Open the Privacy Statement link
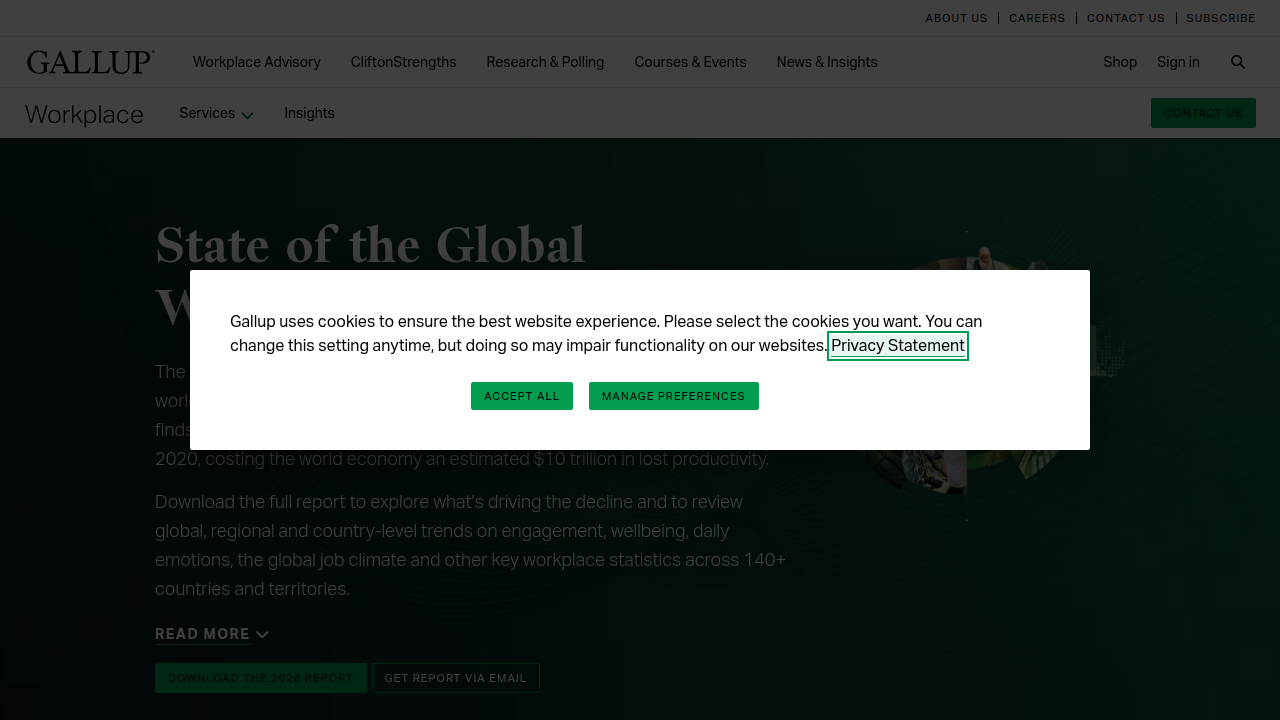The height and width of the screenshot is (720, 1280). tap(898, 346)
